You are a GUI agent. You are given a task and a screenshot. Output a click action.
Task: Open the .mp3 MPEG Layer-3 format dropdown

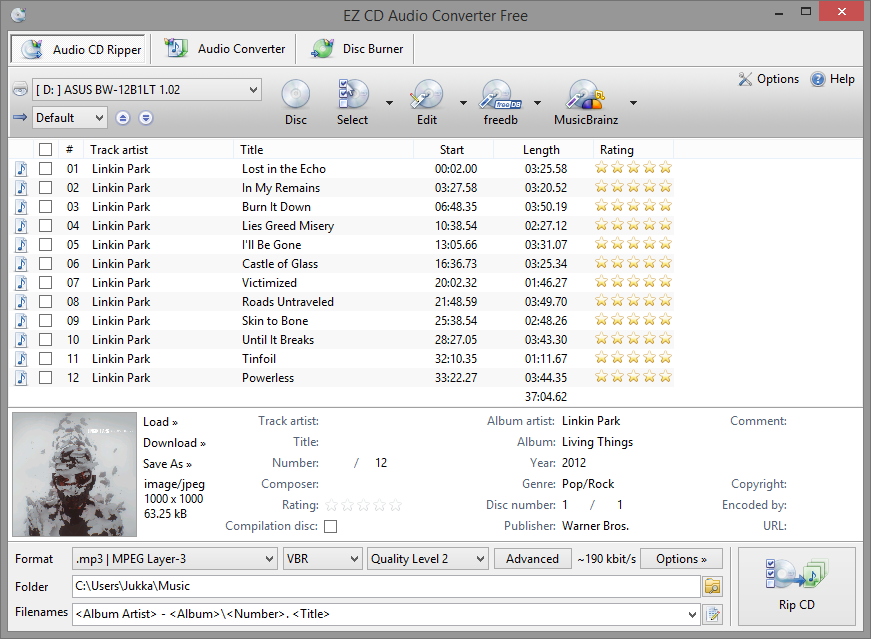(174, 558)
